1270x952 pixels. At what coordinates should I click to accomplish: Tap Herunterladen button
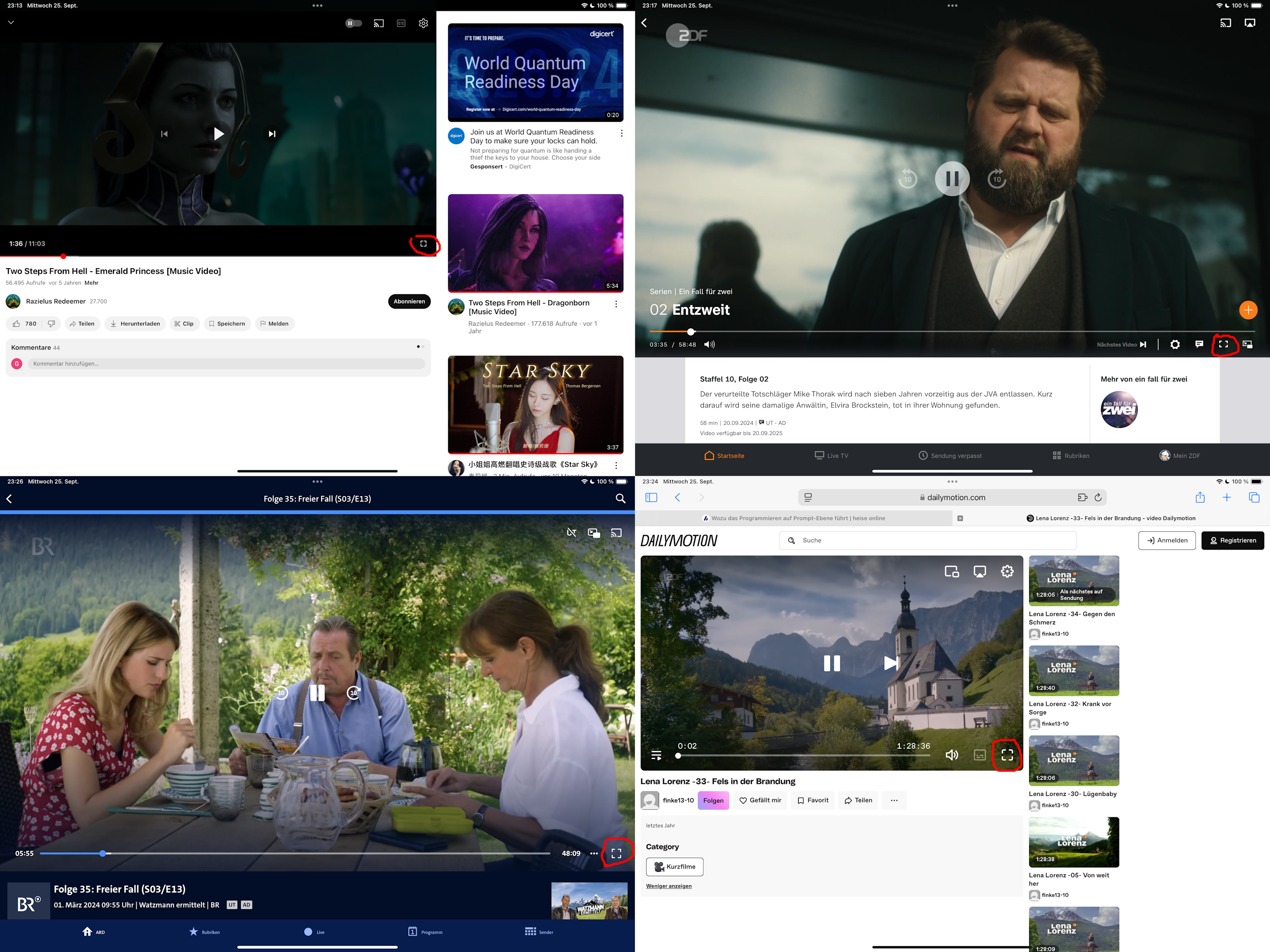tap(135, 324)
